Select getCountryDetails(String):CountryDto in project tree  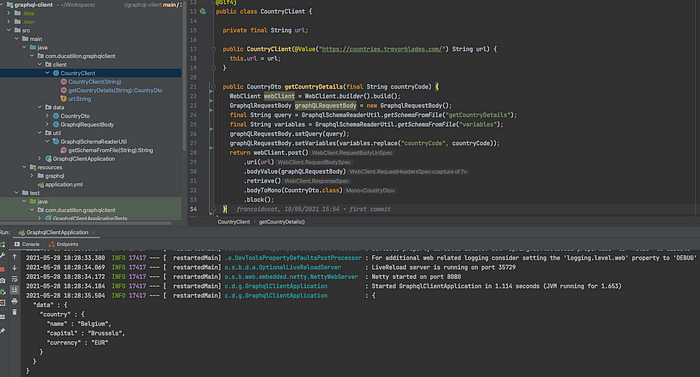(x=115, y=90)
